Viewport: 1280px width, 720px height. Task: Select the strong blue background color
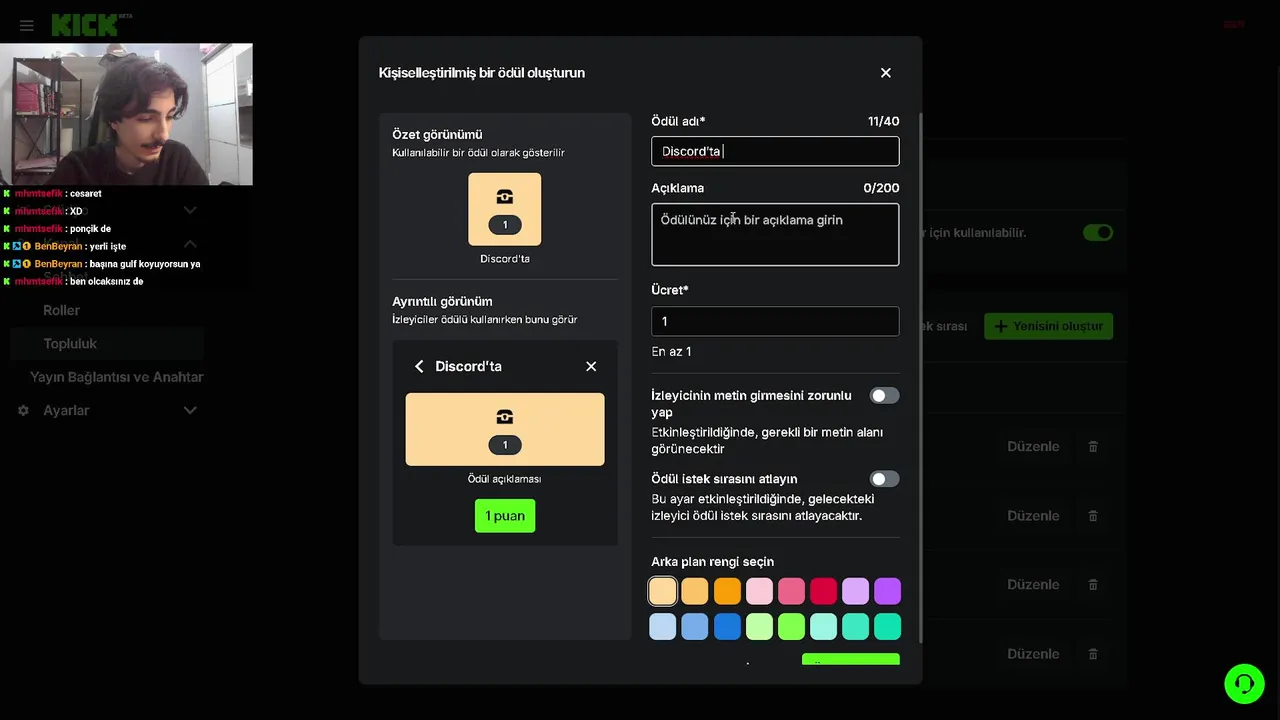727,626
